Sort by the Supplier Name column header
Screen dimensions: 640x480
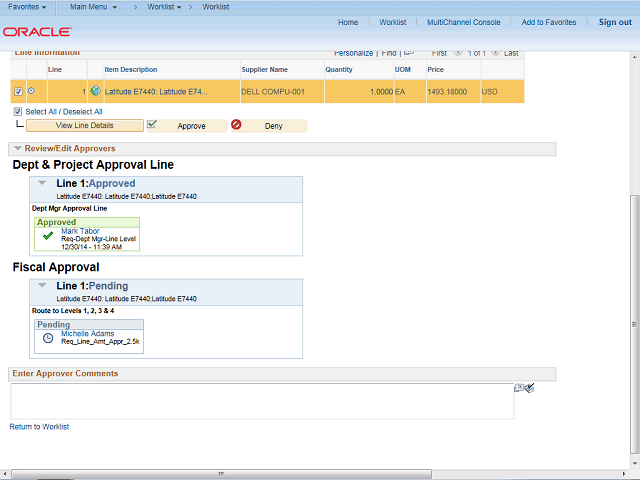264,69
